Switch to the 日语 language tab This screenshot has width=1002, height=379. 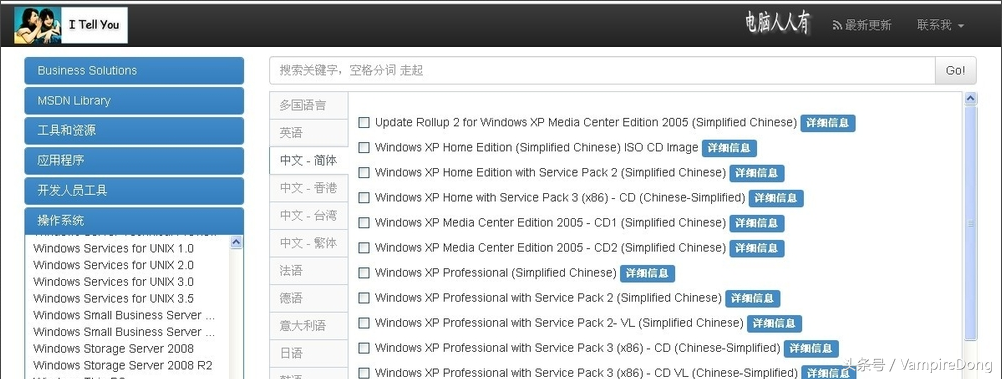pos(309,353)
